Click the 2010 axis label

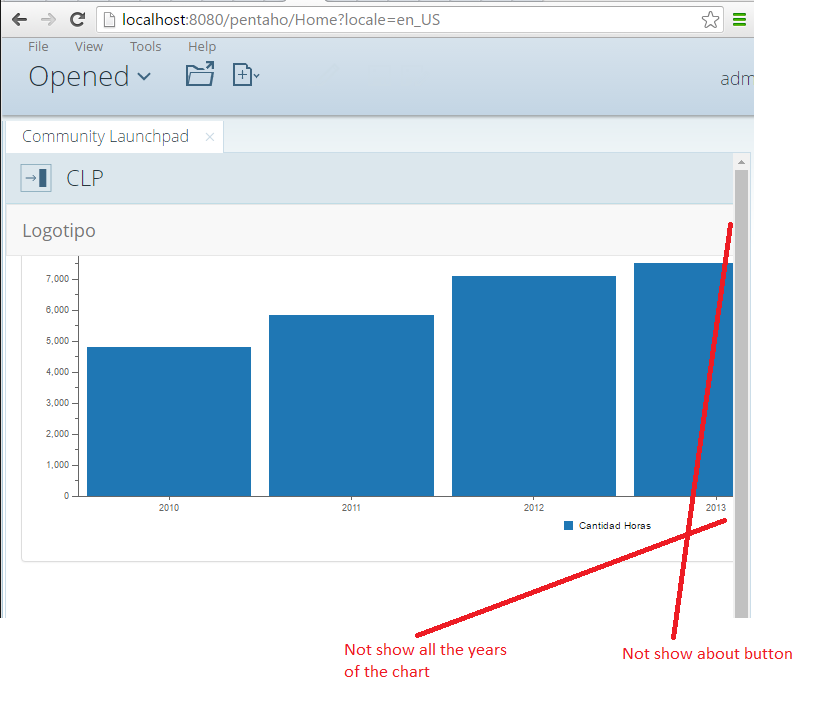point(169,508)
